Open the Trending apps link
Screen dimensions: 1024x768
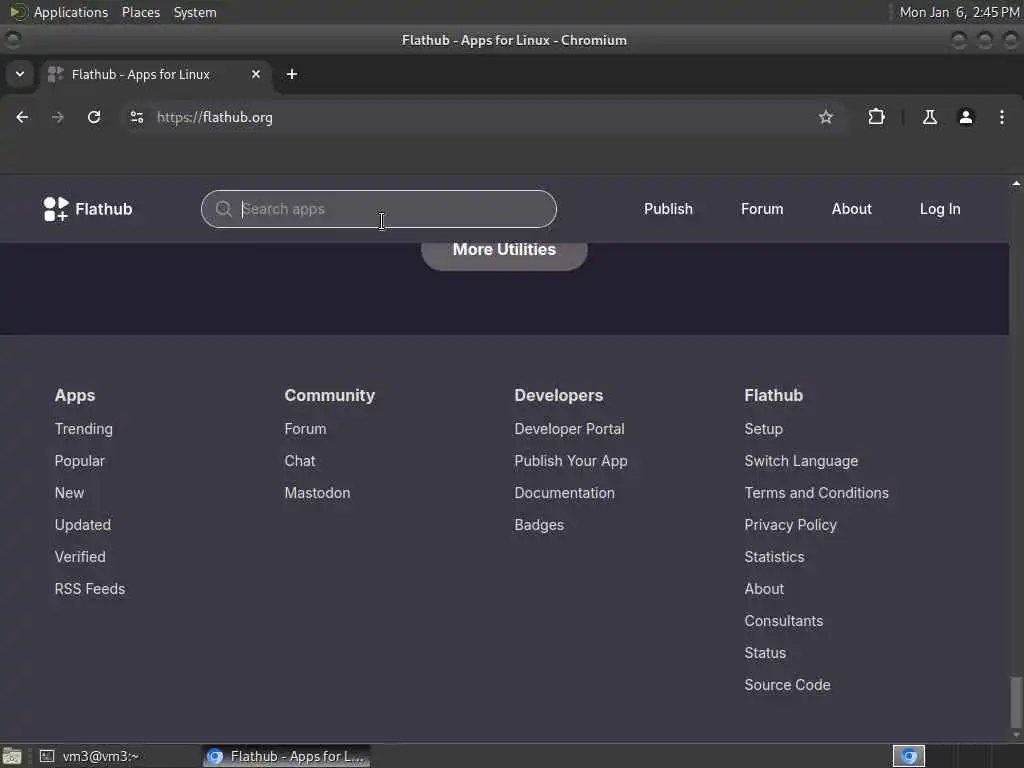(84, 429)
